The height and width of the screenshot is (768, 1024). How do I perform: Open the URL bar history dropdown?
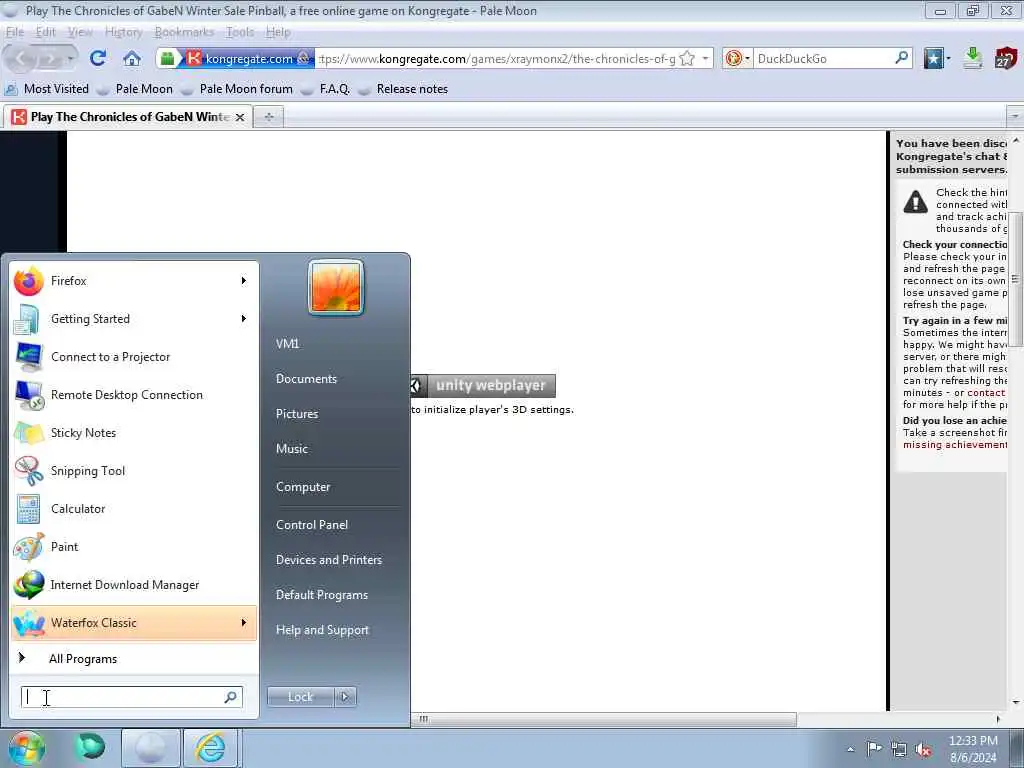pyautogui.click(x=705, y=59)
